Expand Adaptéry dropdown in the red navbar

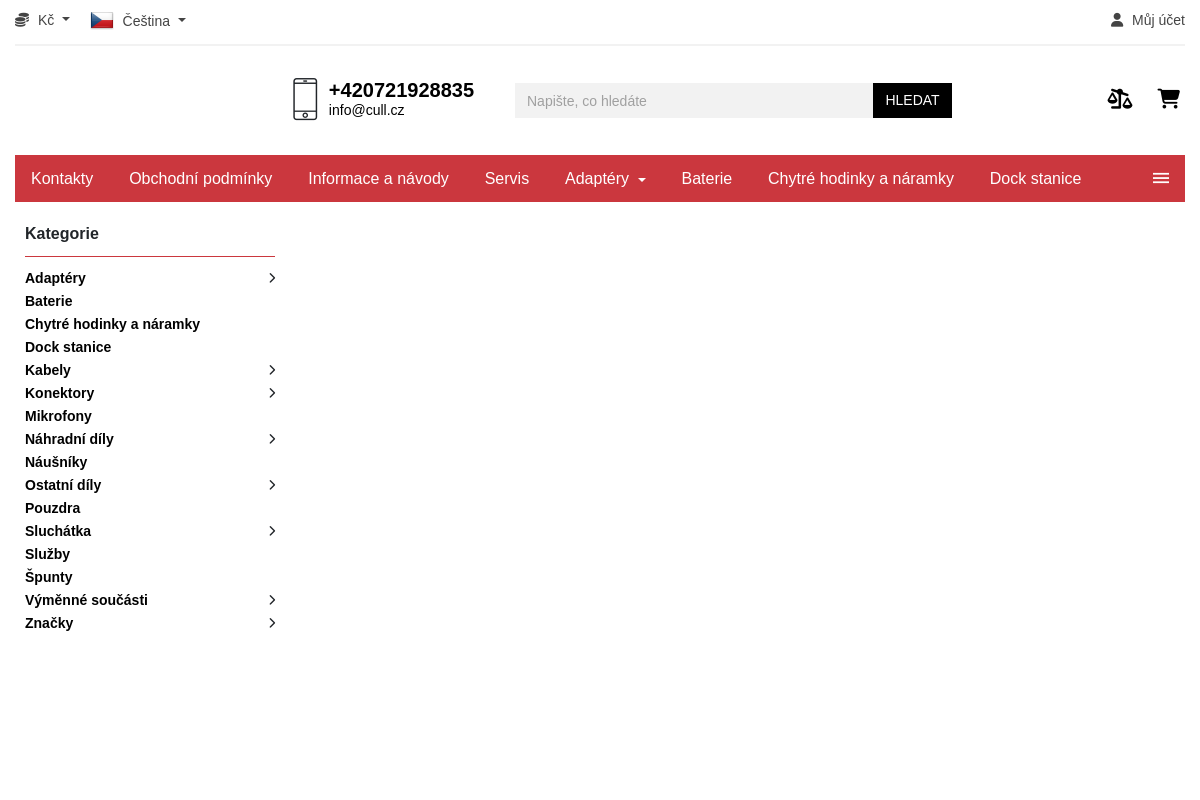click(x=605, y=178)
